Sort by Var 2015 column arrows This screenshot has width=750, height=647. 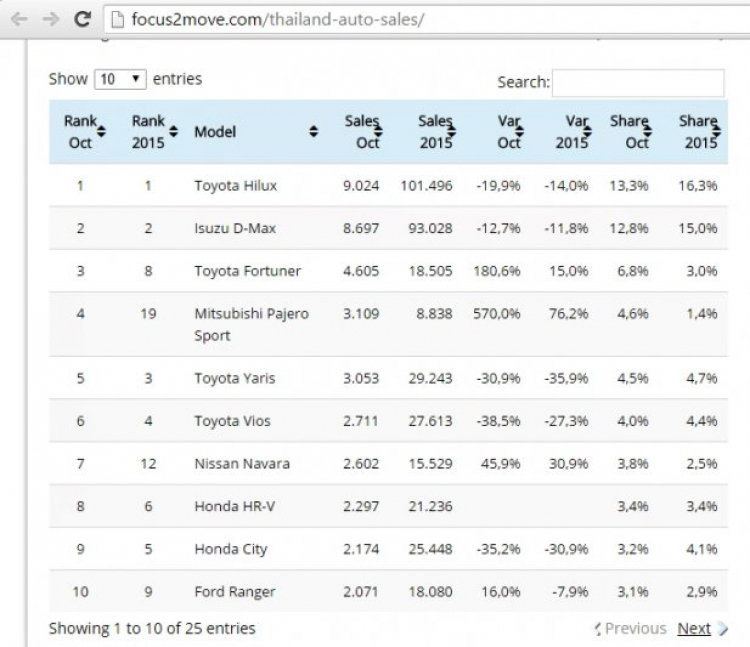(587, 131)
